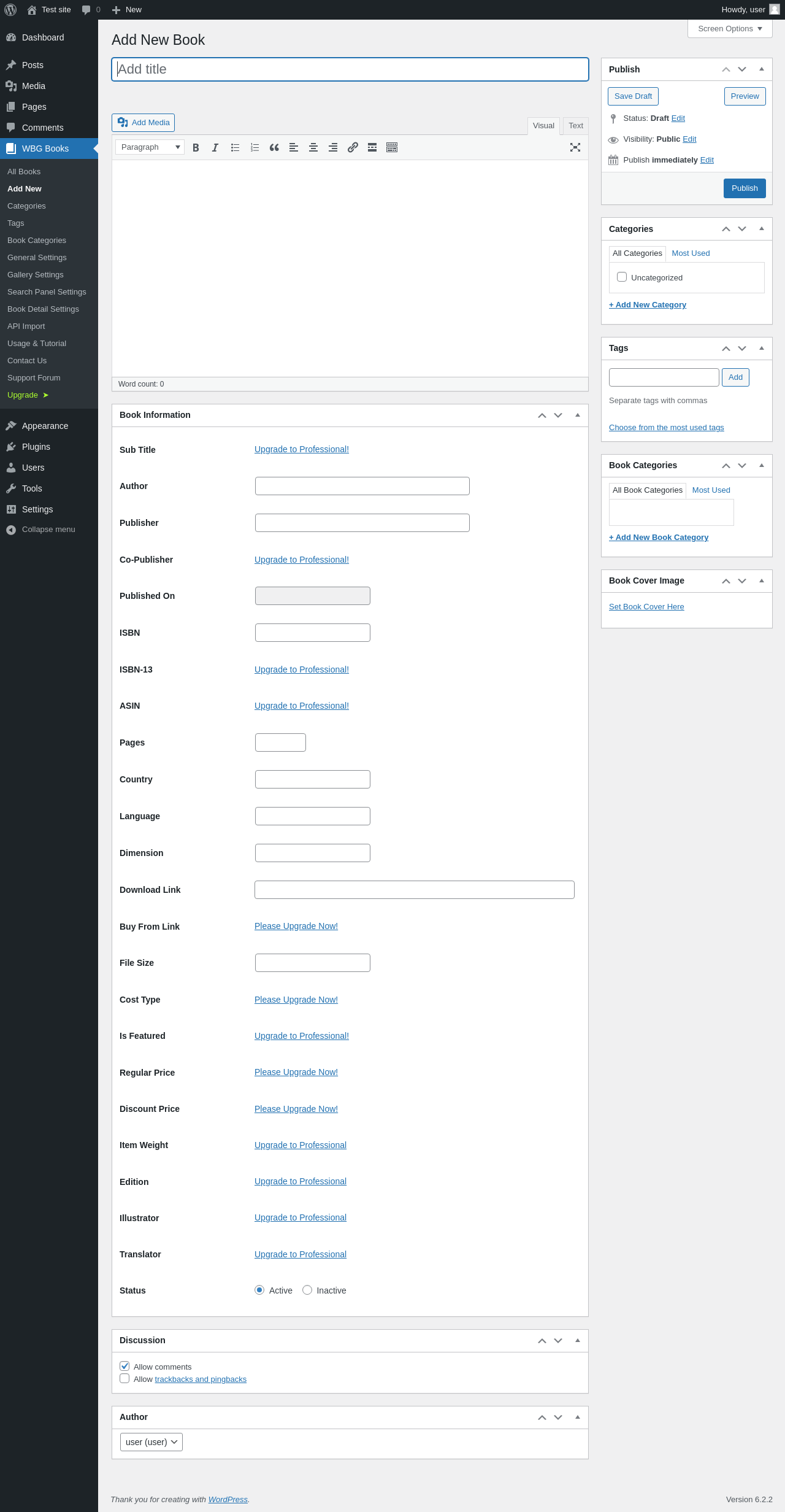
Task: Create a numbered list in the editor
Action: (255, 147)
